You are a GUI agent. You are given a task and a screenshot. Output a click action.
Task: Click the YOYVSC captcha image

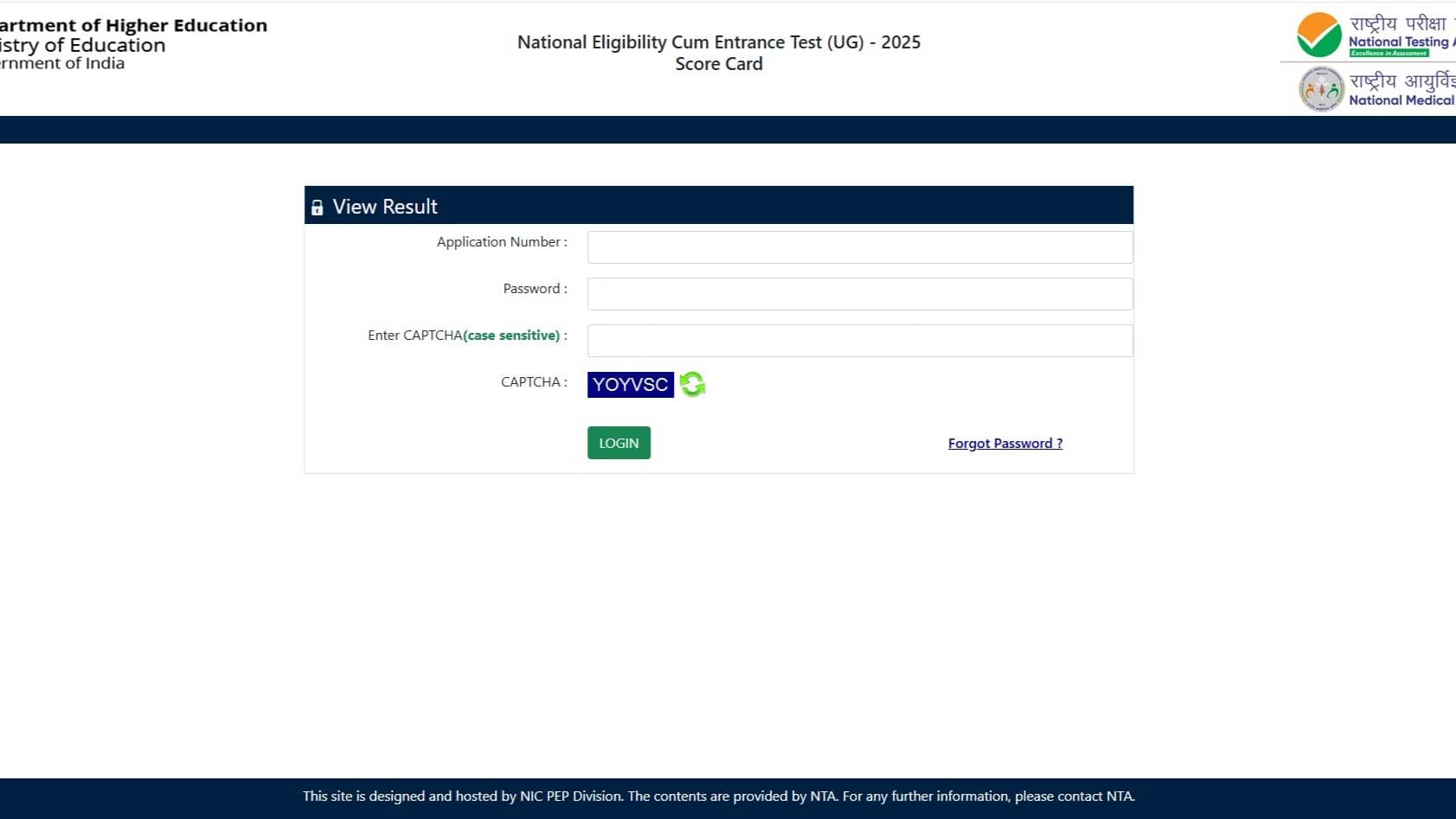(x=631, y=384)
